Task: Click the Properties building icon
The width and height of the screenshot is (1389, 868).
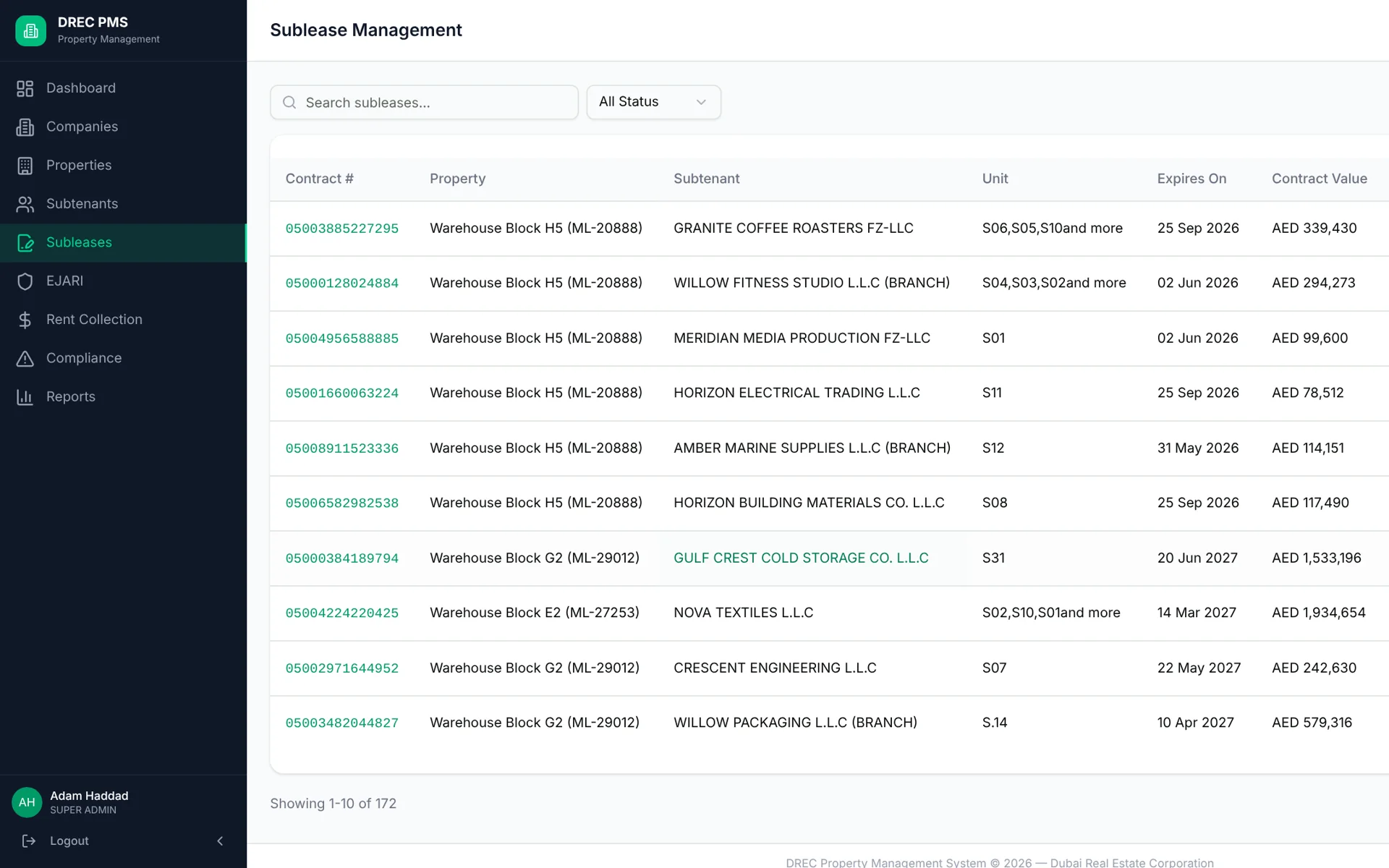Action: click(25, 166)
